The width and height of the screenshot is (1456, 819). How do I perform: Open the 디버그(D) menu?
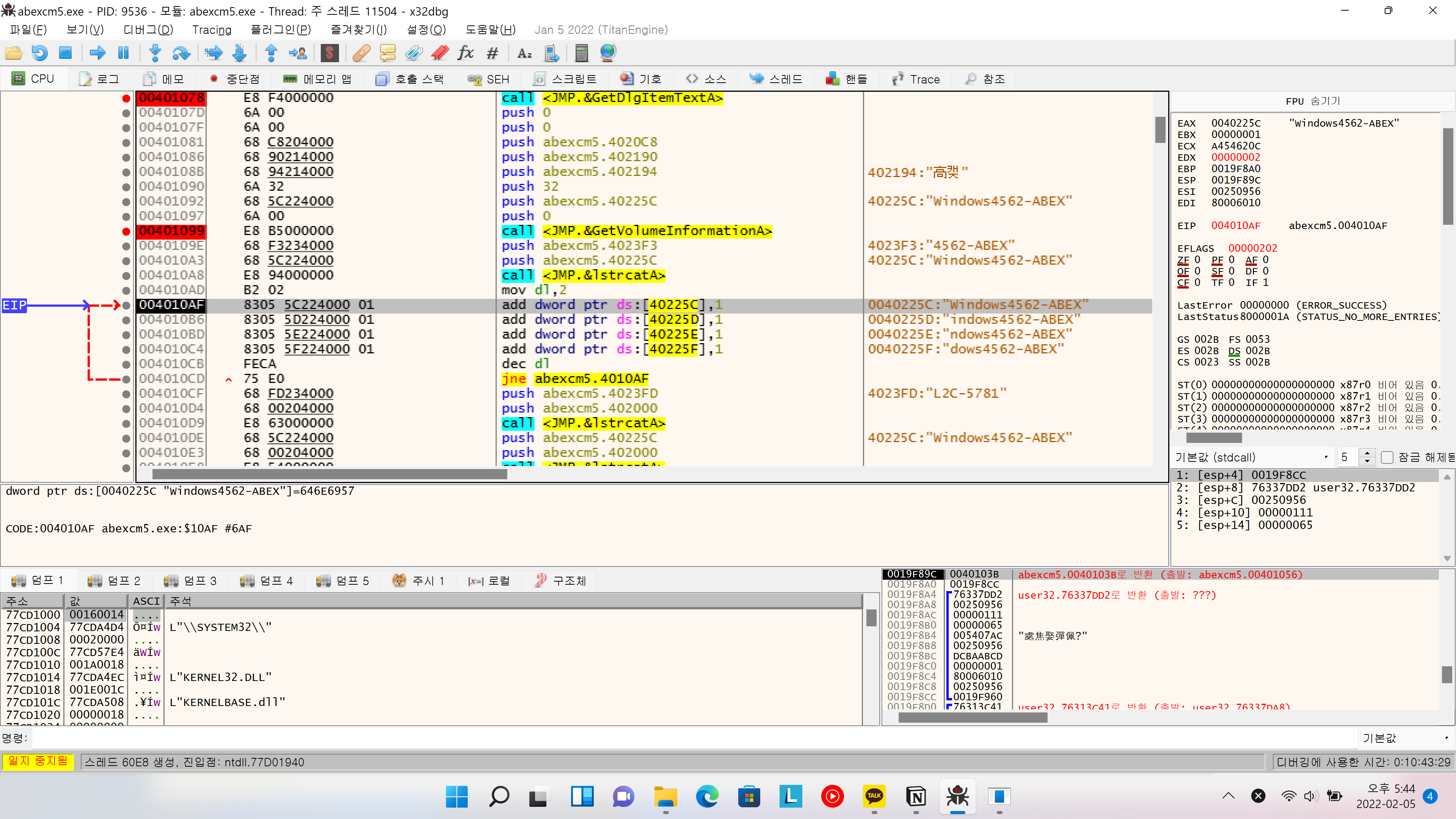148,30
